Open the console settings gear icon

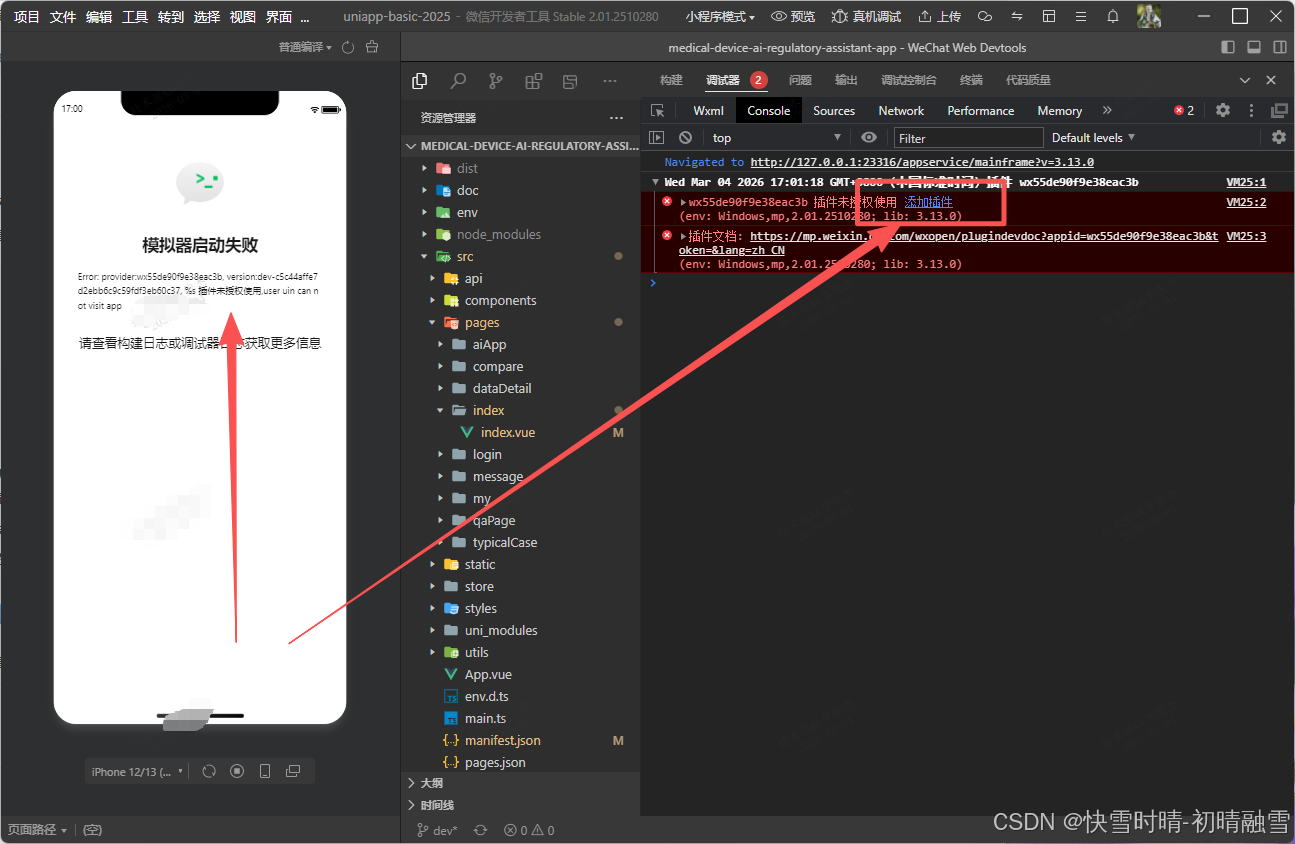[1278, 137]
